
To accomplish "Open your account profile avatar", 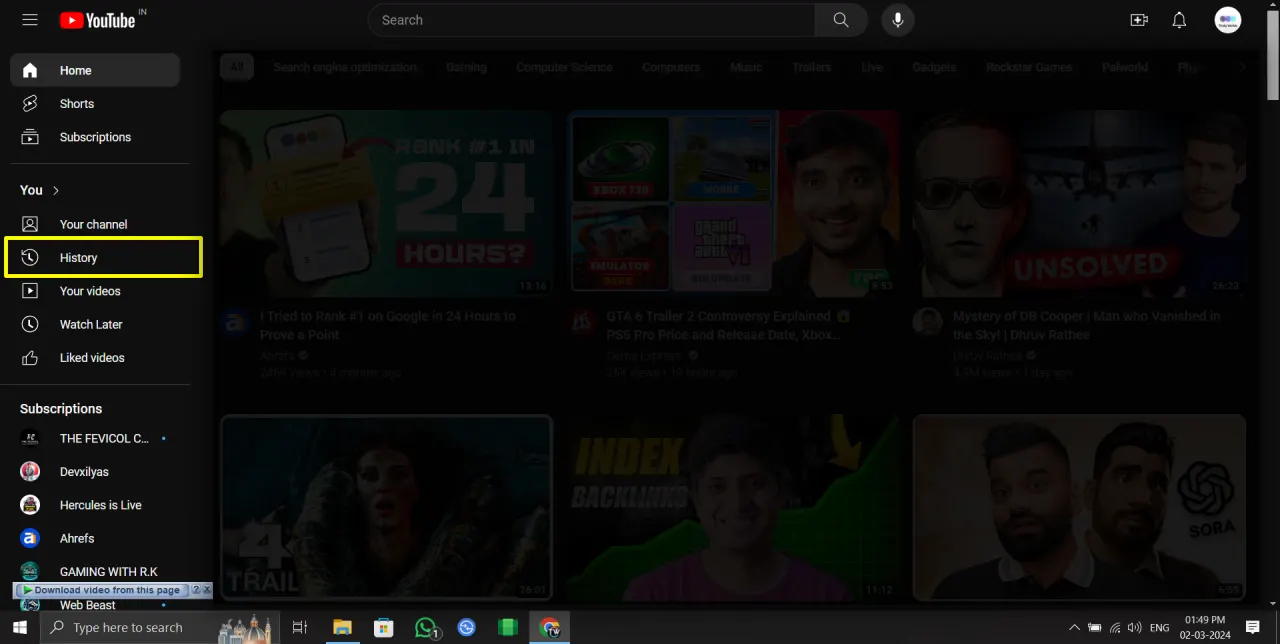I will click(x=1227, y=20).
